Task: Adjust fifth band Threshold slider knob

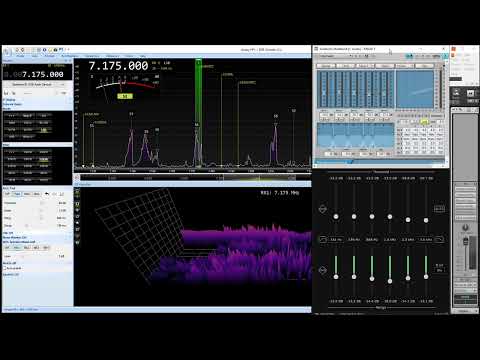Action: tap(408, 220)
